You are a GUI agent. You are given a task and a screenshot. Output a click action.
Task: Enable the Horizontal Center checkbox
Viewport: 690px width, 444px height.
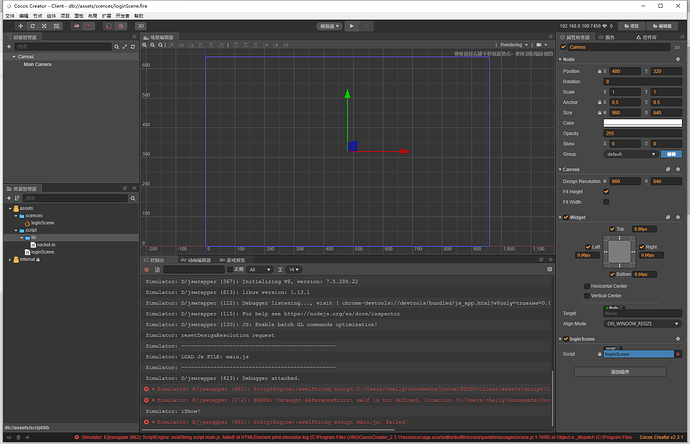coord(587,286)
